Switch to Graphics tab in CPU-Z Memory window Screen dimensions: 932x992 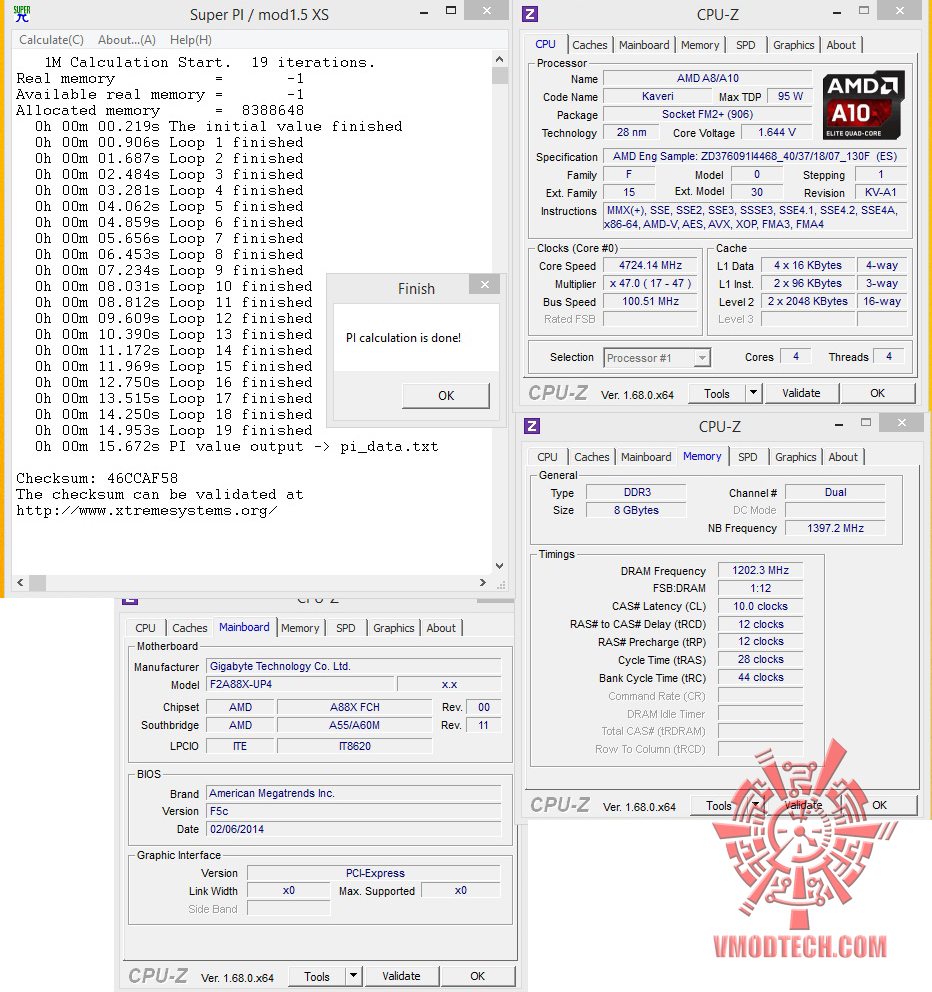tap(795, 457)
